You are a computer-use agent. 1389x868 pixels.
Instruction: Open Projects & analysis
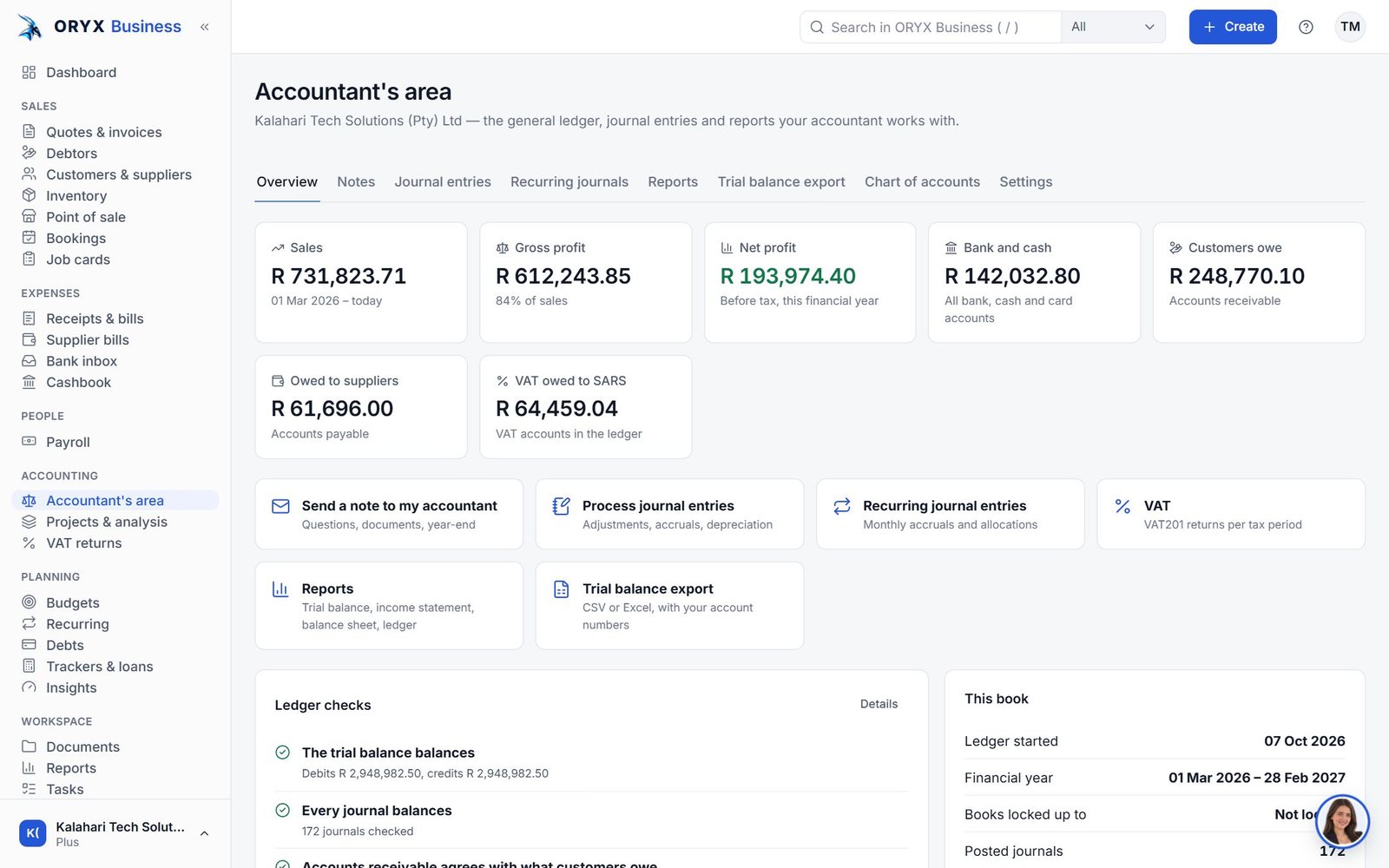(115, 522)
